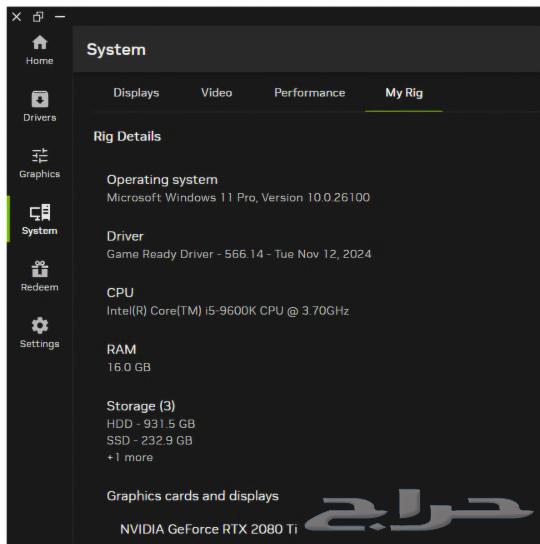Image resolution: width=540 pixels, height=544 pixels.
Task: Select the System sidebar icon
Action: click(40, 212)
